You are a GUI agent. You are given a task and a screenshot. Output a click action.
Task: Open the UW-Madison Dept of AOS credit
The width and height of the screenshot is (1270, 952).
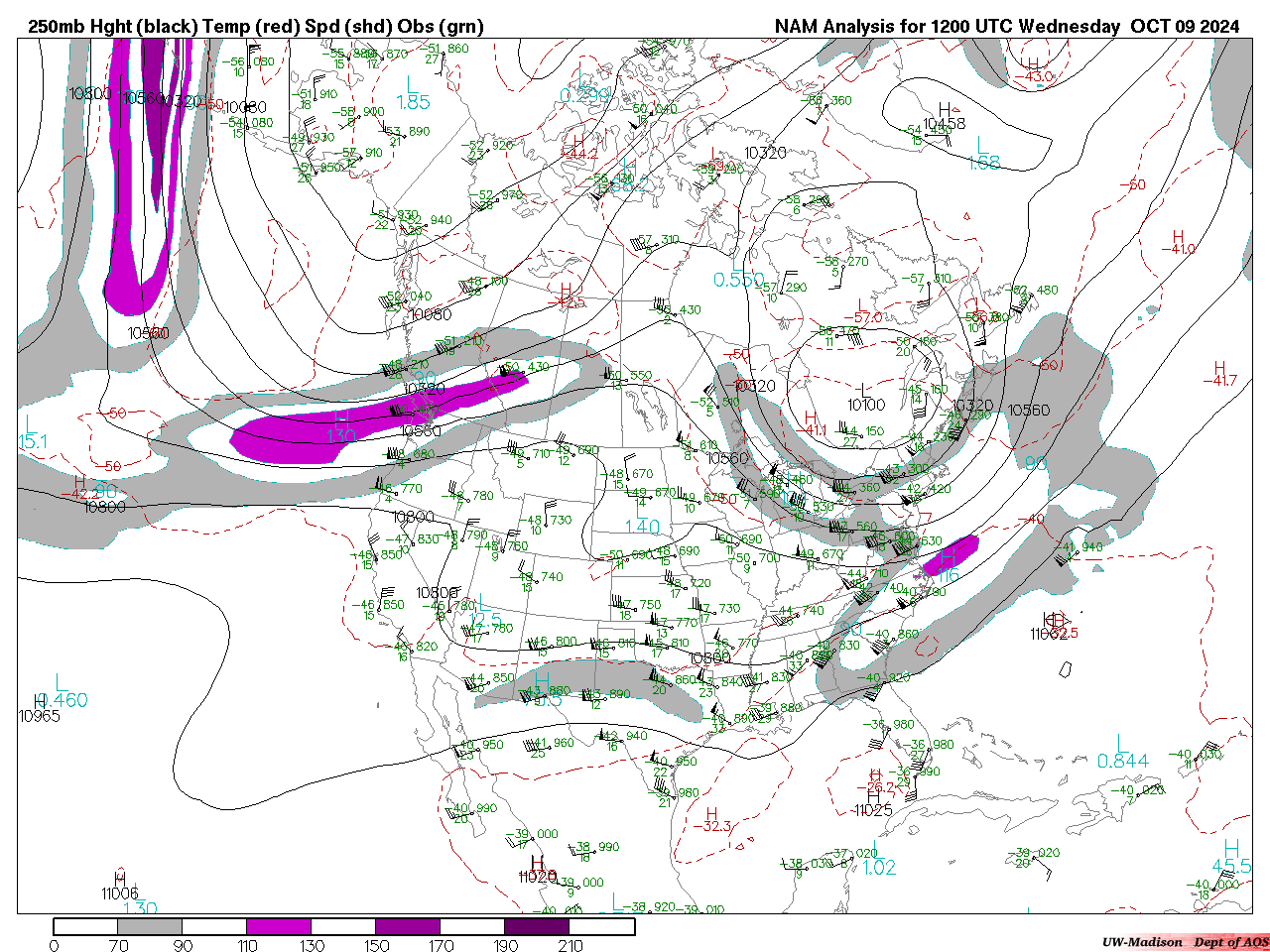[1185, 942]
